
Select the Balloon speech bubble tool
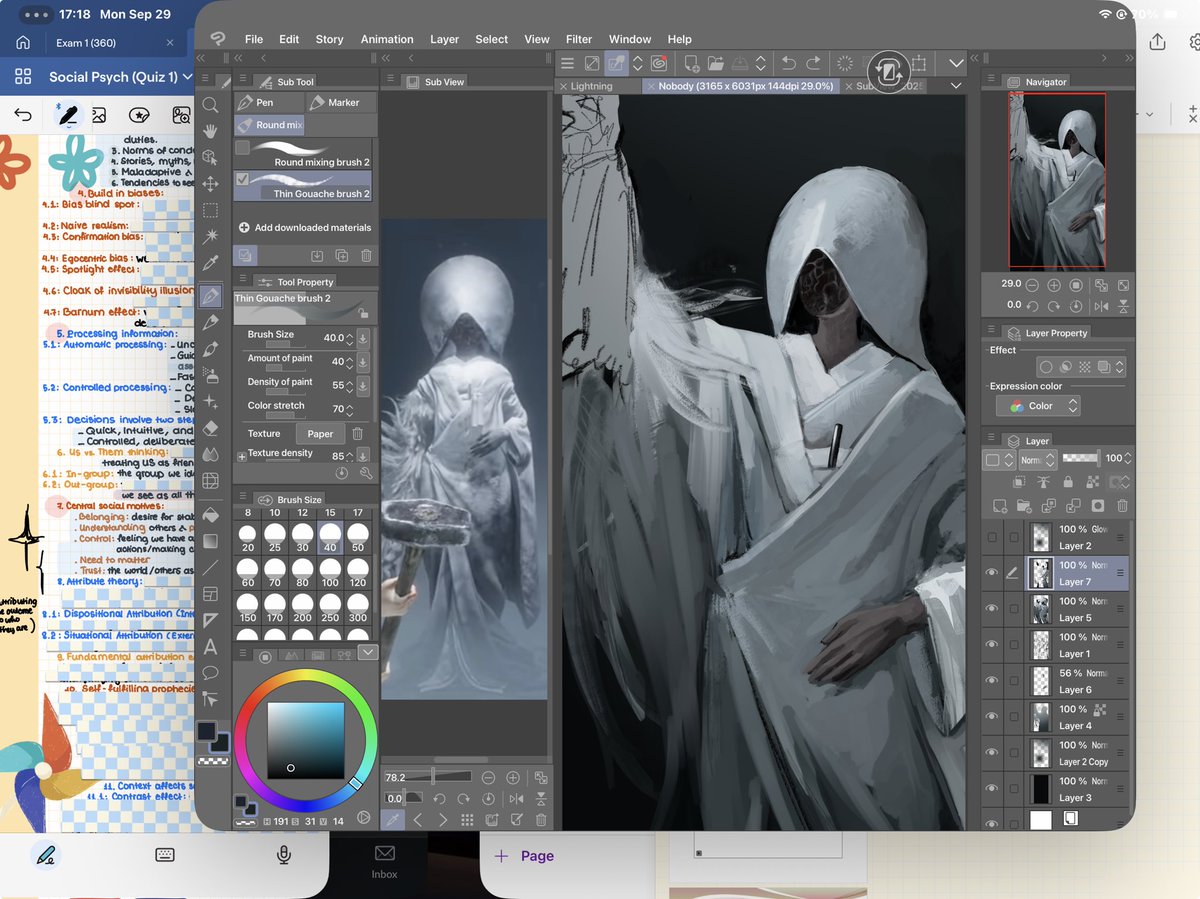pyautogui.click(x=210, y=673)
